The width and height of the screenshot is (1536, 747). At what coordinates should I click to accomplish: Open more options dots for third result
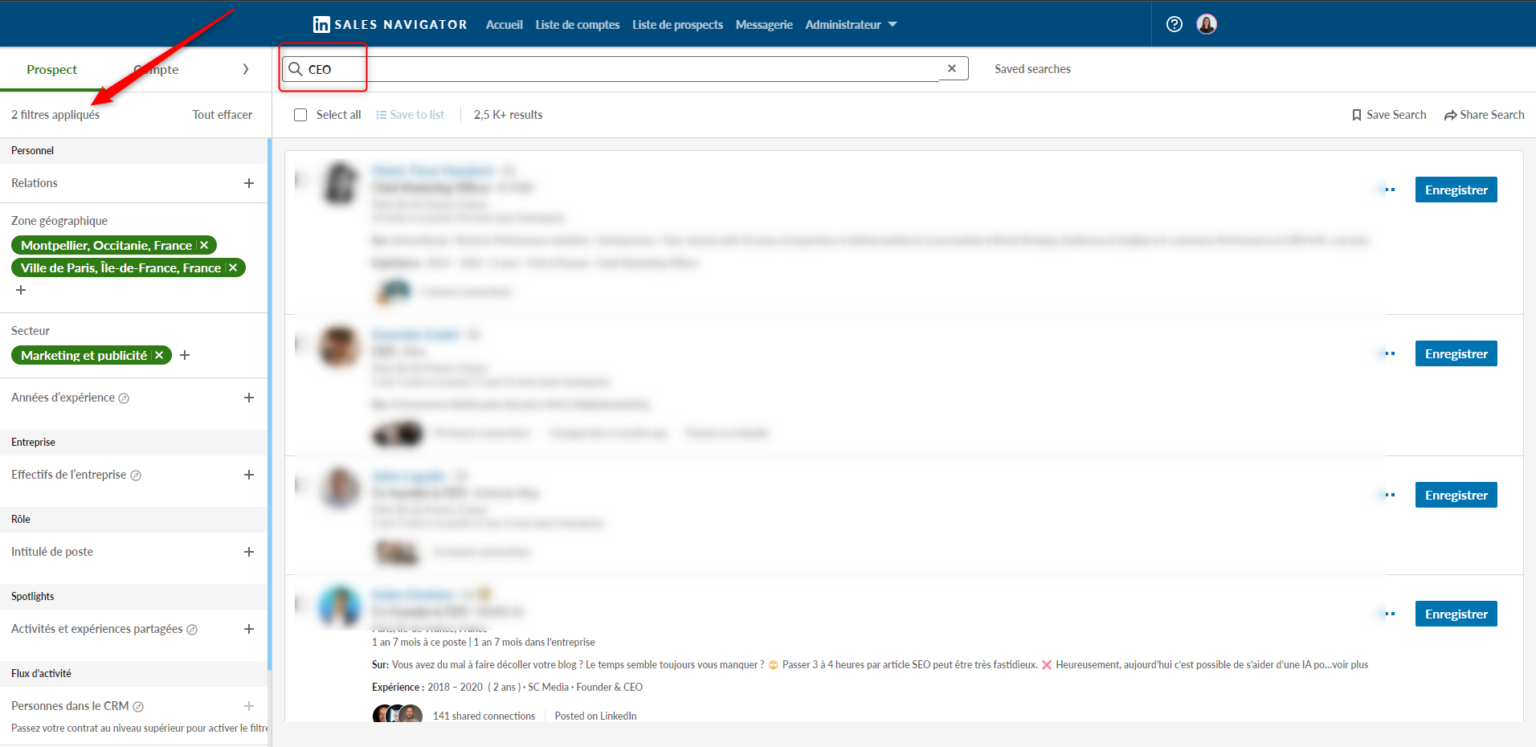(1388, 494)
